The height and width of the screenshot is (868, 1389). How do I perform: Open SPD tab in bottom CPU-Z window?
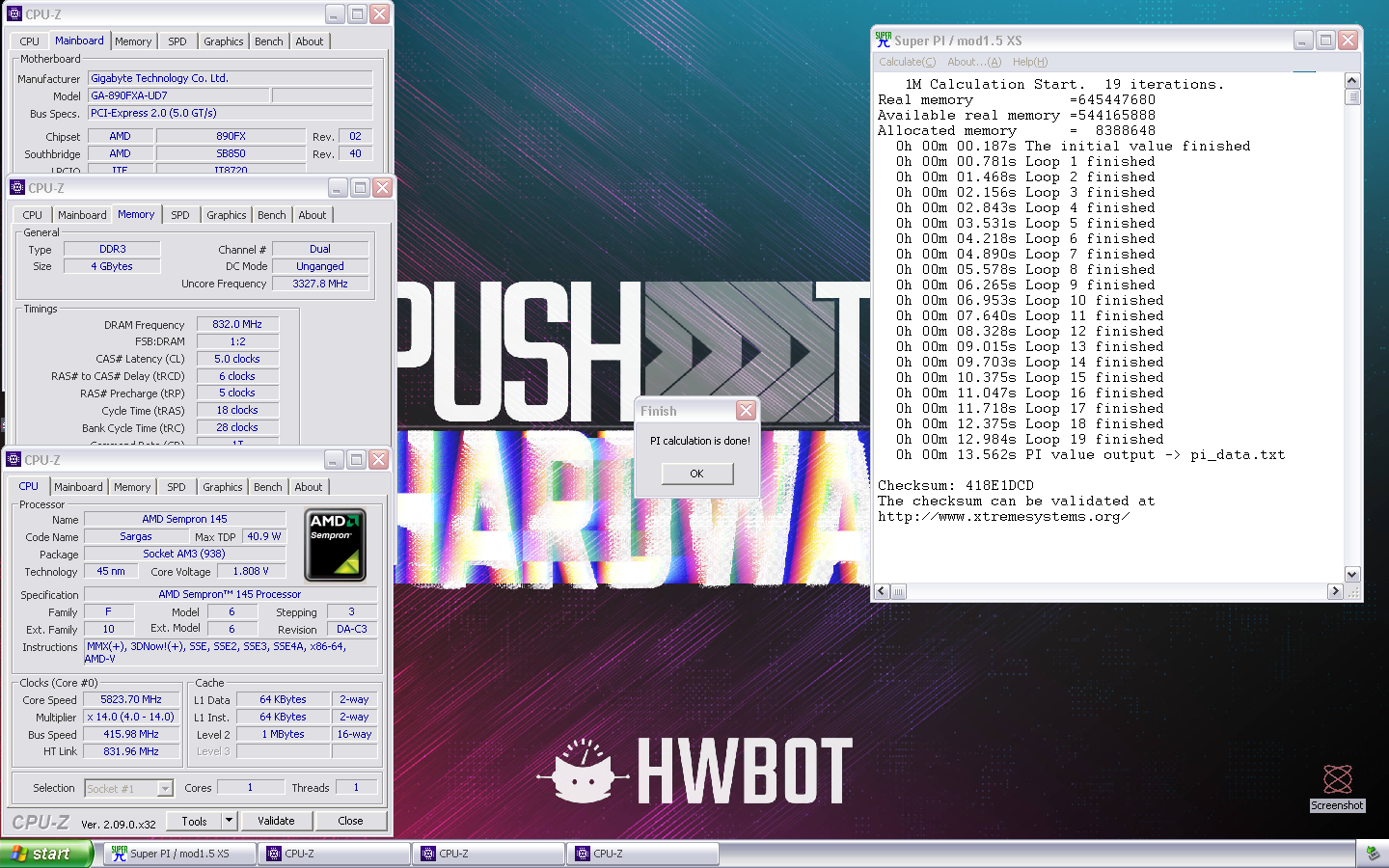pos(177,487)
